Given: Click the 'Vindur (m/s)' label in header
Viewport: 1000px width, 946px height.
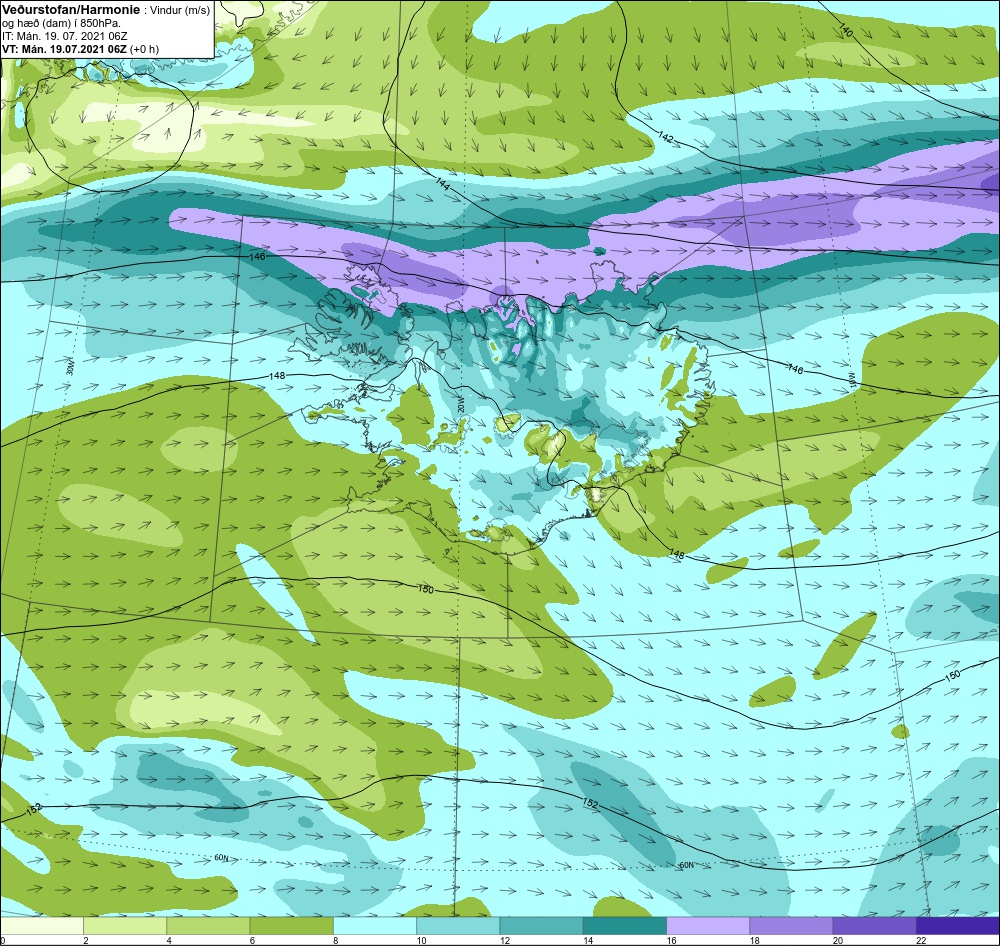Looking at the screenshot, I should tap(180, 11).
